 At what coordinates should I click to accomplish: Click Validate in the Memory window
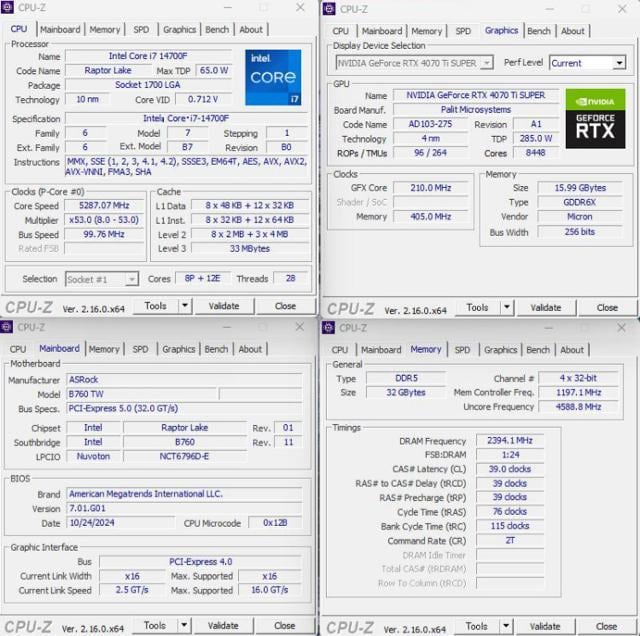[545, 626]
